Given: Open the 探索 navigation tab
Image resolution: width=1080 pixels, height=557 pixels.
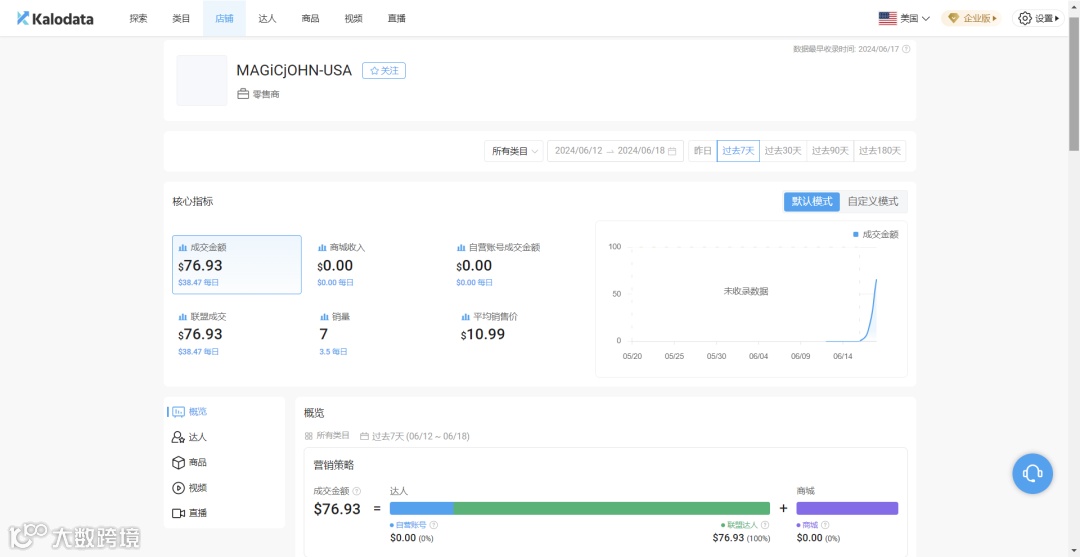Looking at the screenshot, I should coord(138,19).
